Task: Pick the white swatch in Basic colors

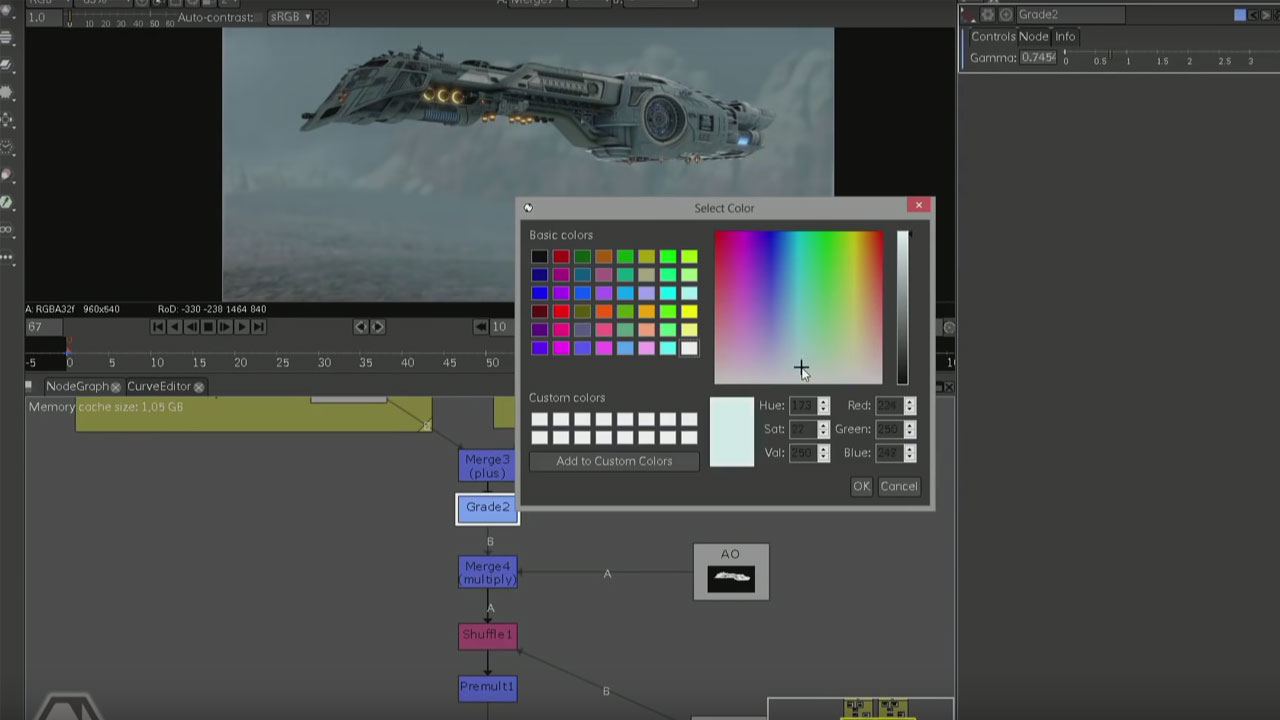Action: click(x=689, y=348)
